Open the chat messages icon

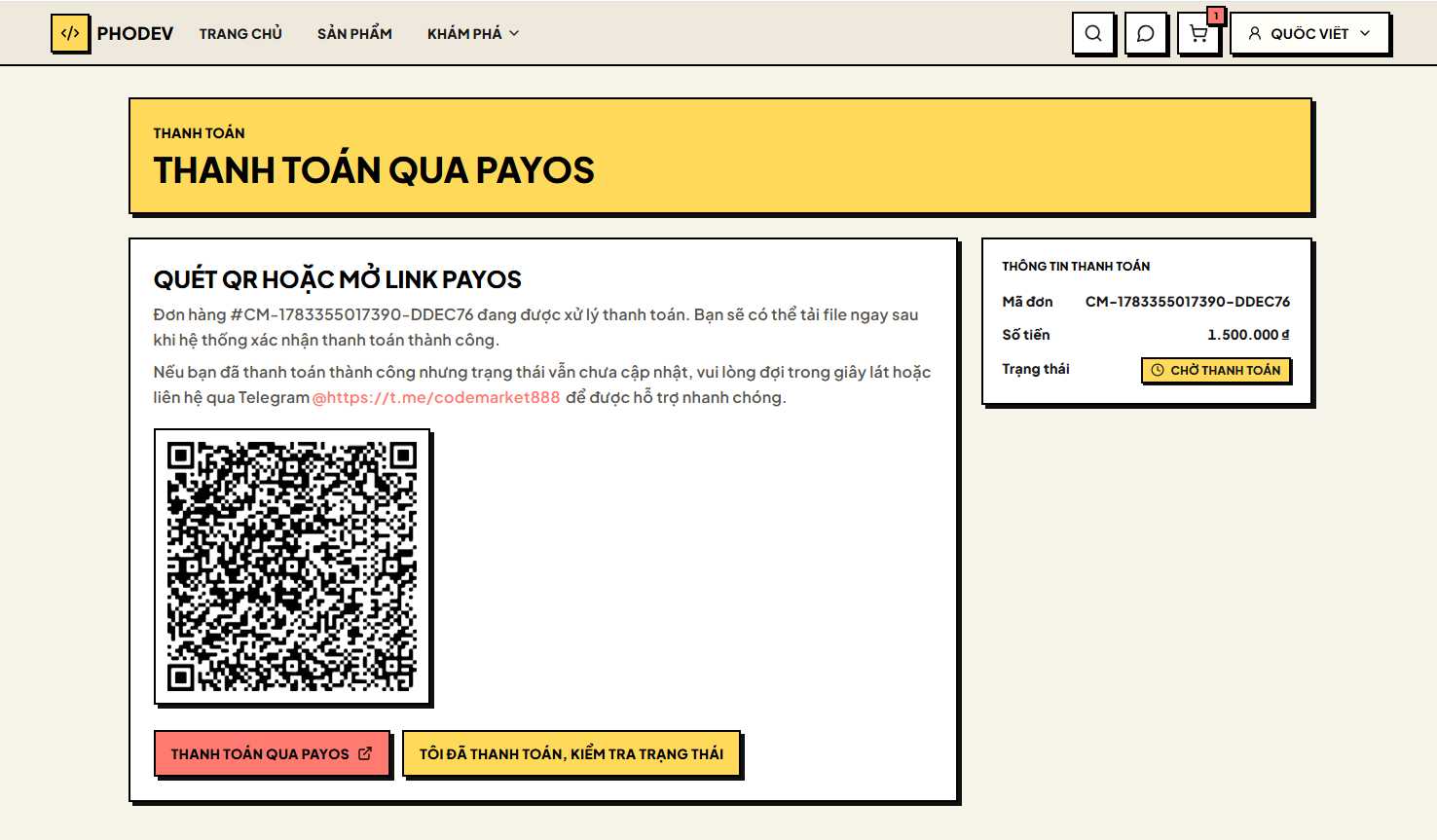(x=1146, y=33)
